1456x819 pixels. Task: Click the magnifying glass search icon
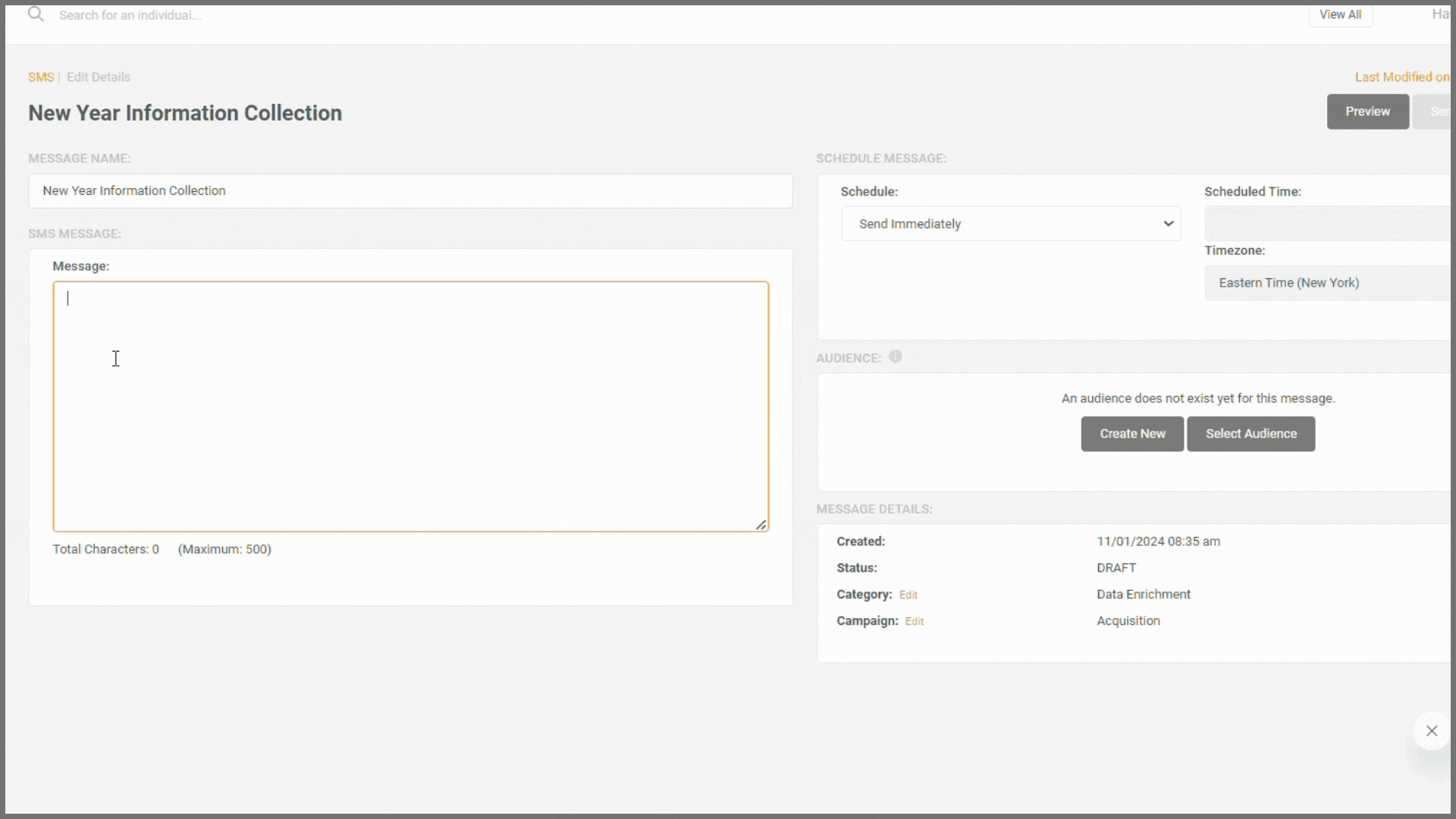pyautogui.click(x=36, y=14)
